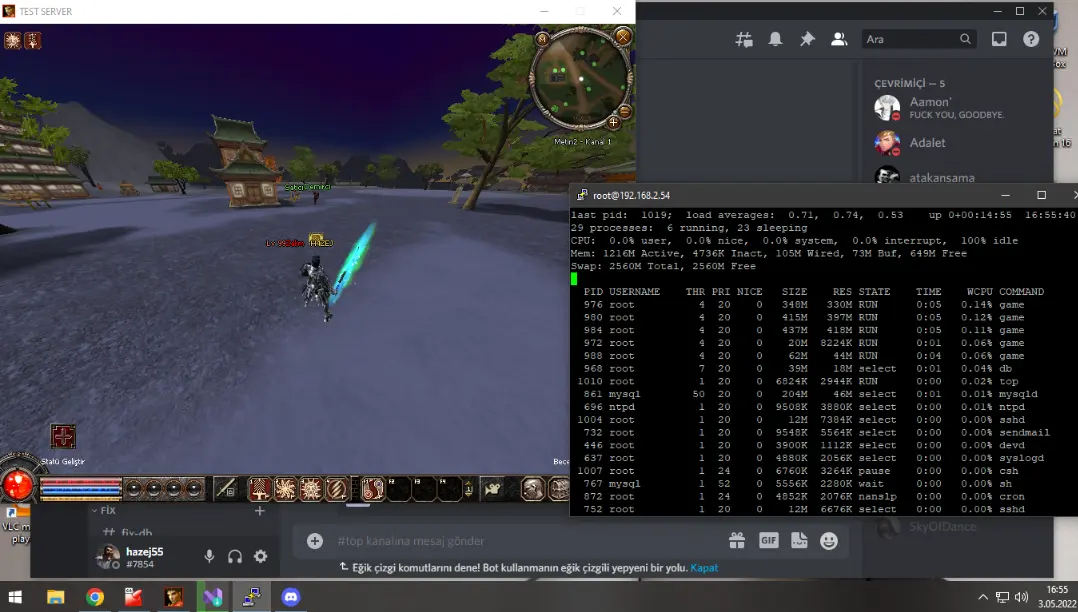
Task: Click the PID column header in top
Action: tap(593, 292)
